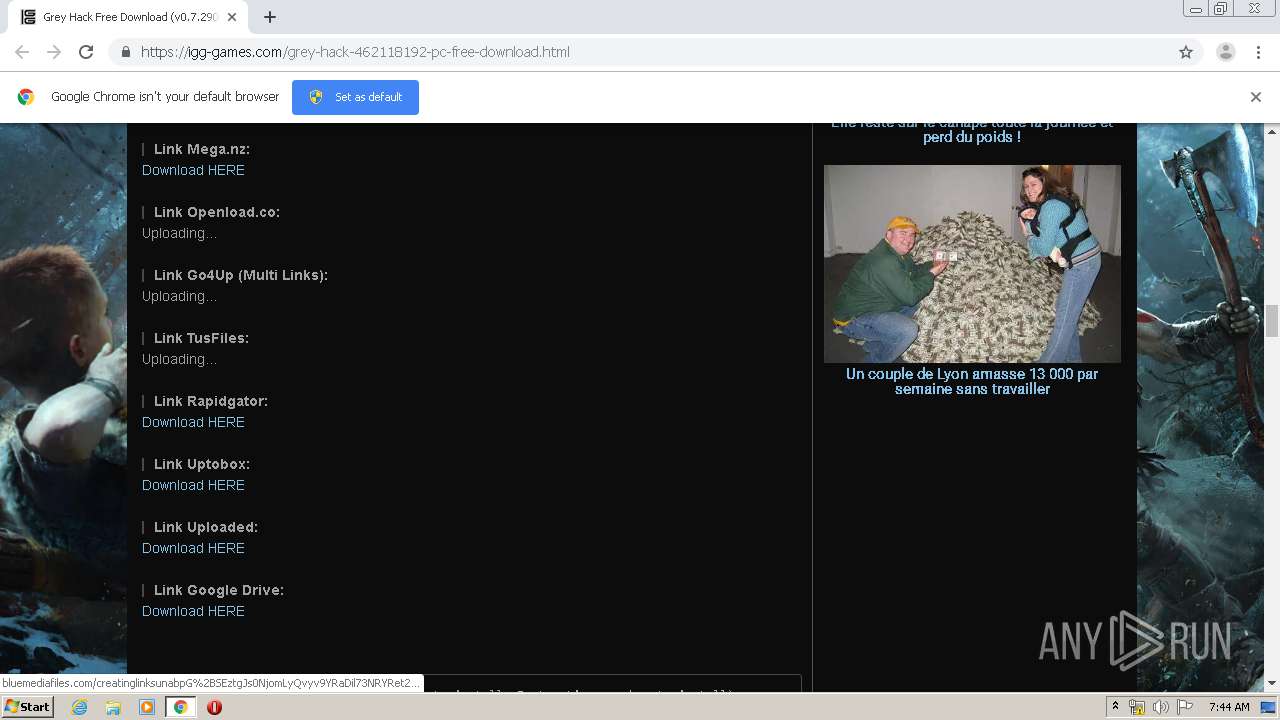Show hidden system tray icons arrow
1280x720 pixels.
pos(1115,706)
